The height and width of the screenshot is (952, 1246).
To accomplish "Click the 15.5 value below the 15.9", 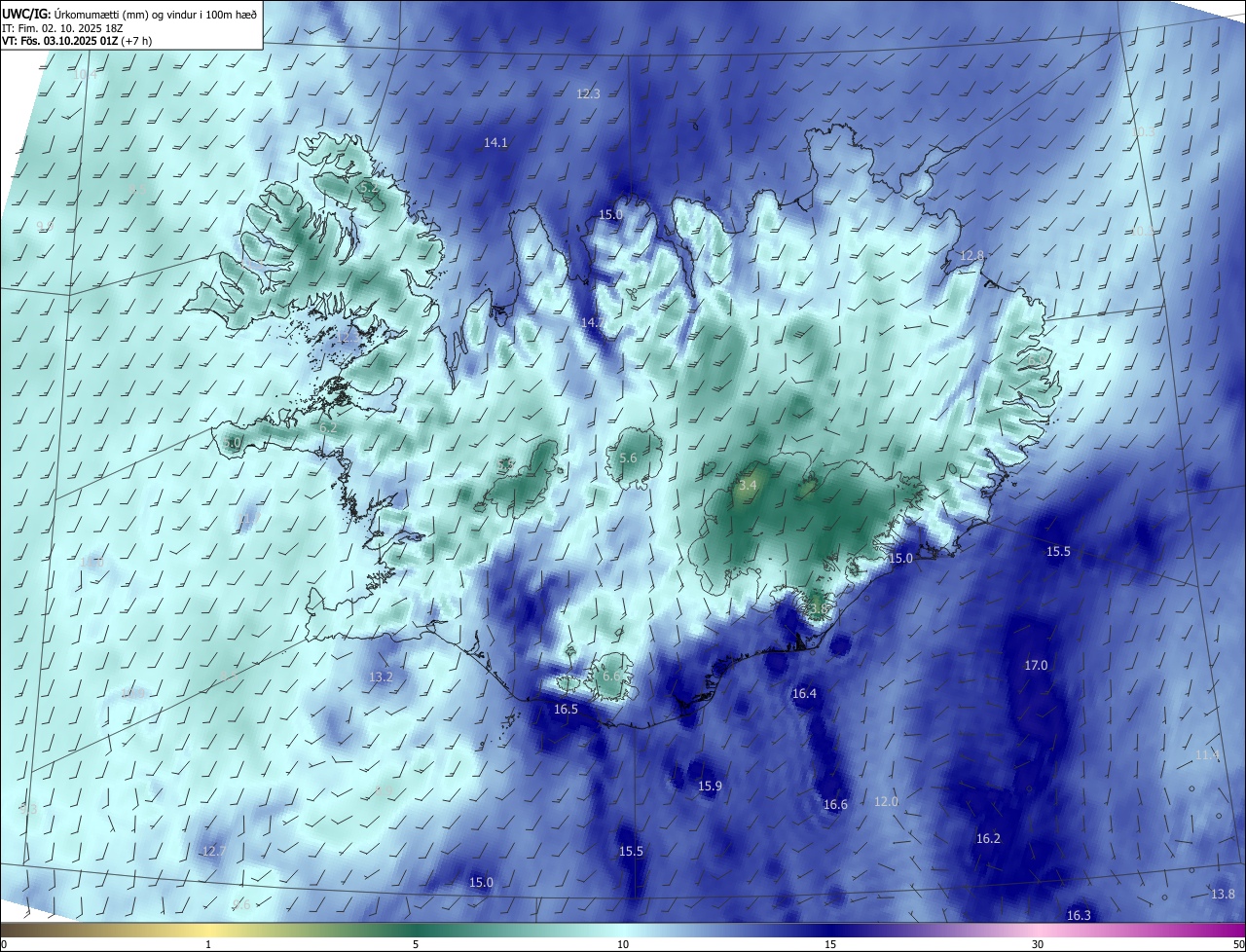I will [x=631, y=852].
